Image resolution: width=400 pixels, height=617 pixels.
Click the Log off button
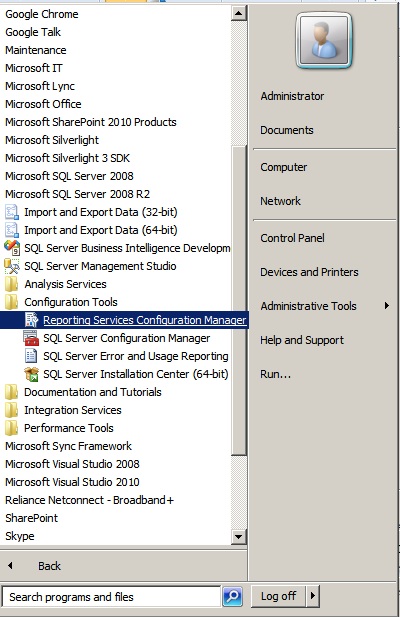[278, 596]
